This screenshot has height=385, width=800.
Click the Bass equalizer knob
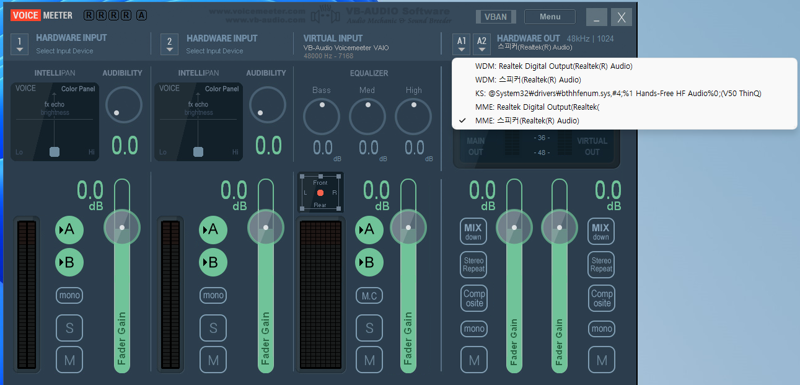point(321,116)
